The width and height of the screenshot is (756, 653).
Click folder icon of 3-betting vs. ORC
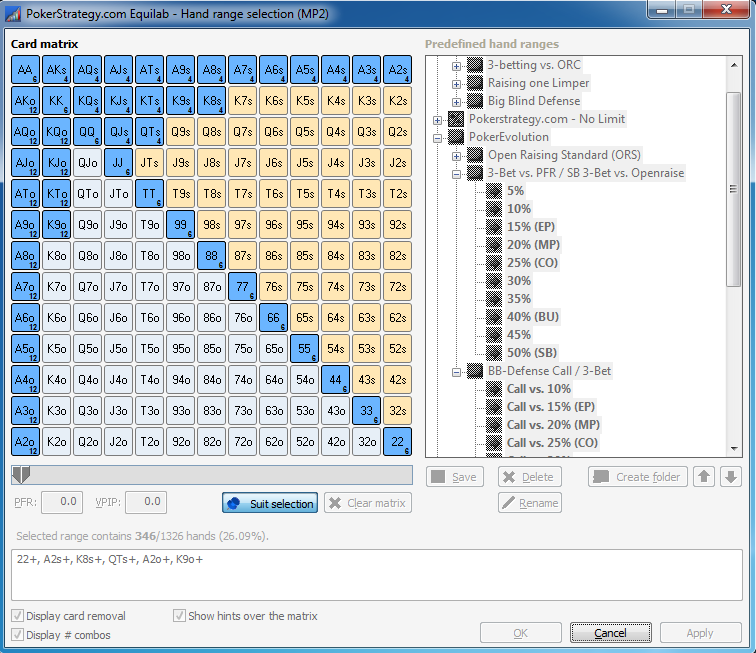[x=475, y=65]
